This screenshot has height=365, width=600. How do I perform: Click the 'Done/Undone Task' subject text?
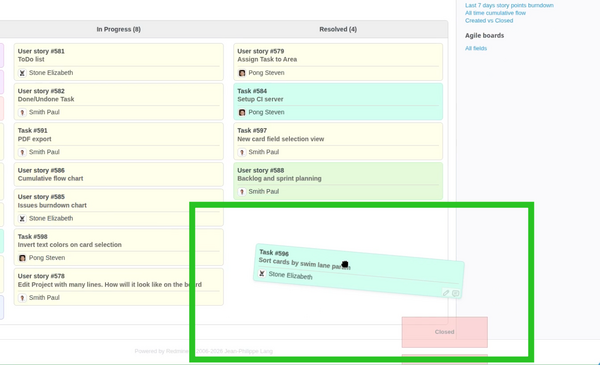[x=46, y=99]
